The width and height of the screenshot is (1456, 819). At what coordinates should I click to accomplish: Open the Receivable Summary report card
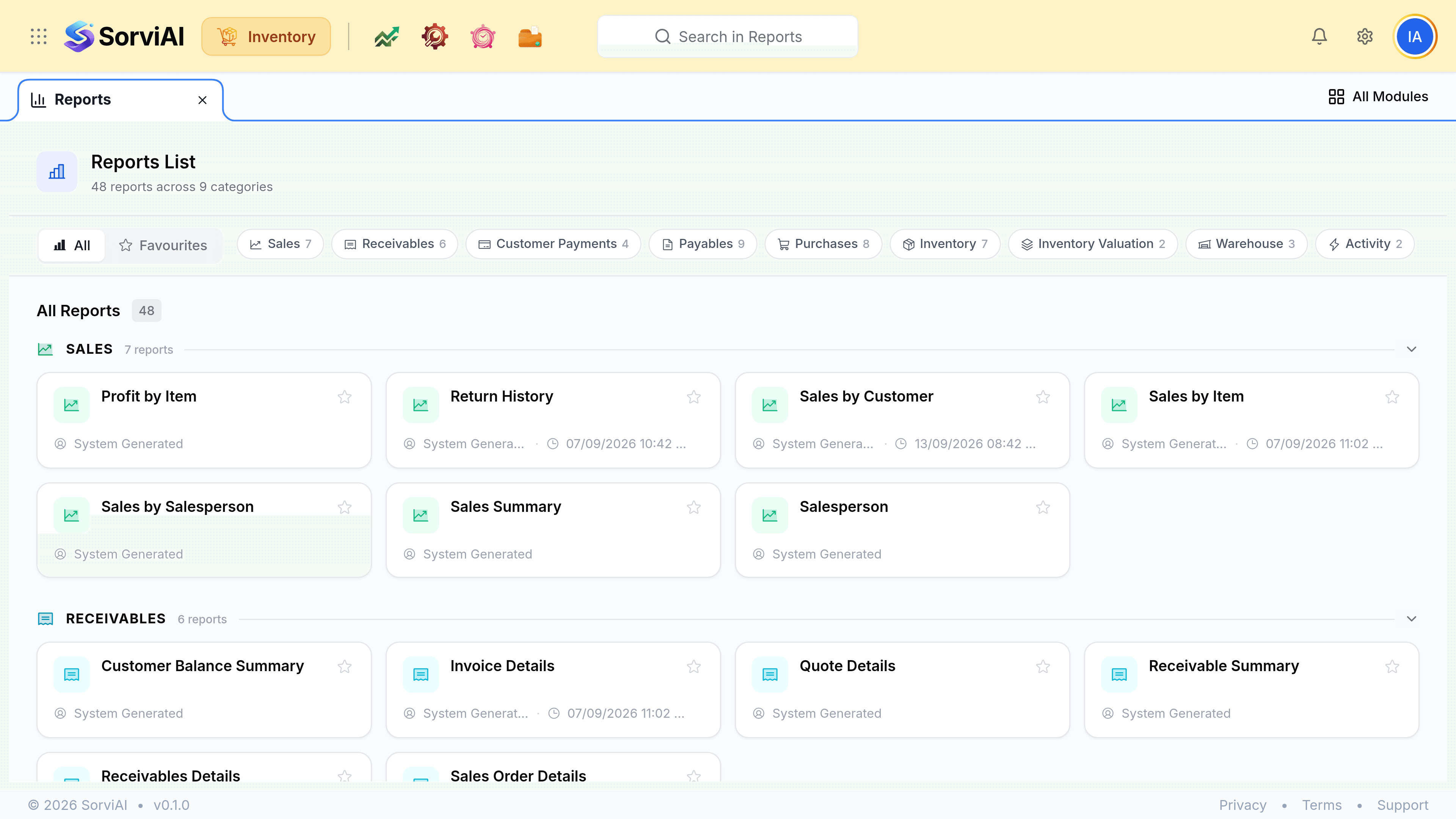pyautogui.click(x=1251, y=690)
